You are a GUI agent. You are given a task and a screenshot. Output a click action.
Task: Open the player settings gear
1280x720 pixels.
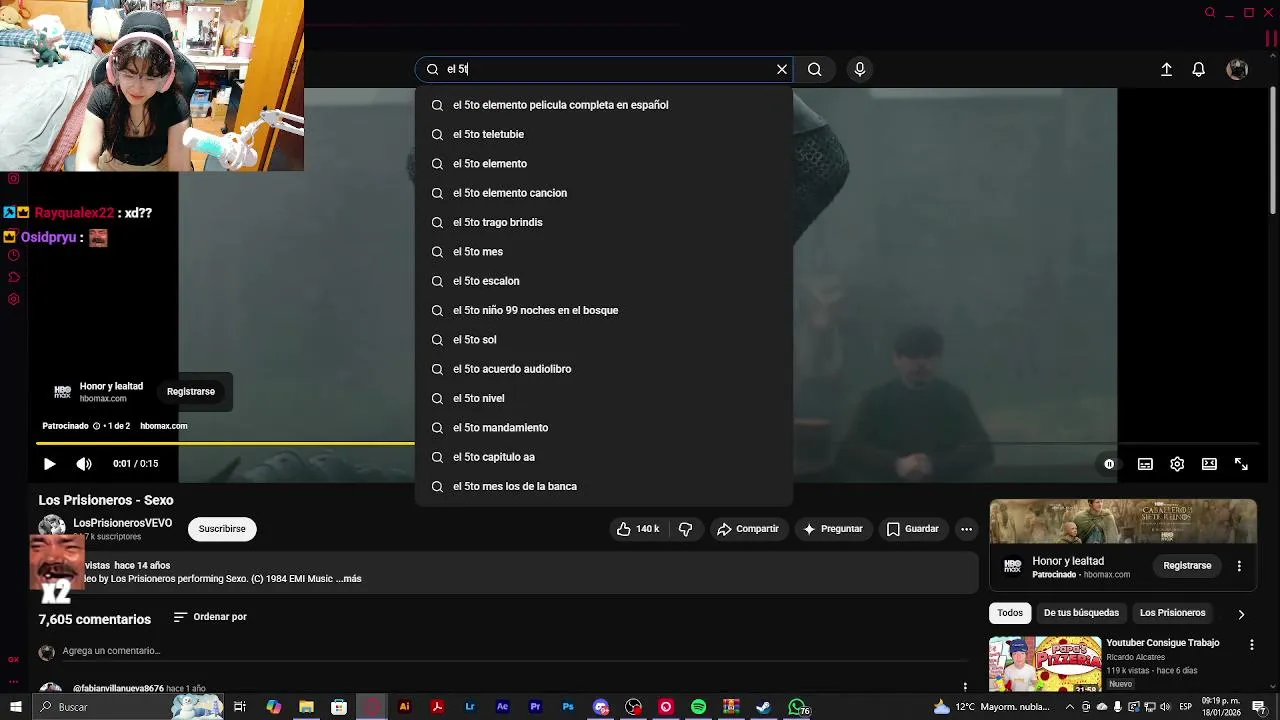(x=1177, y=464)
